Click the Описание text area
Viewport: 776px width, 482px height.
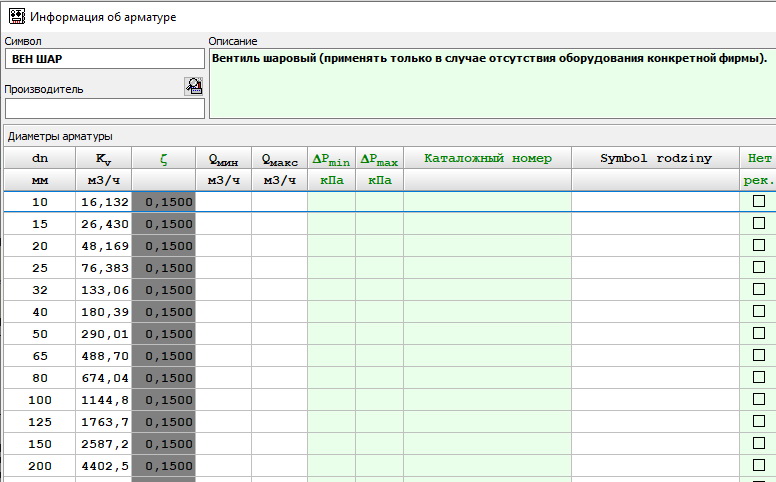click(x=492, y=84)
